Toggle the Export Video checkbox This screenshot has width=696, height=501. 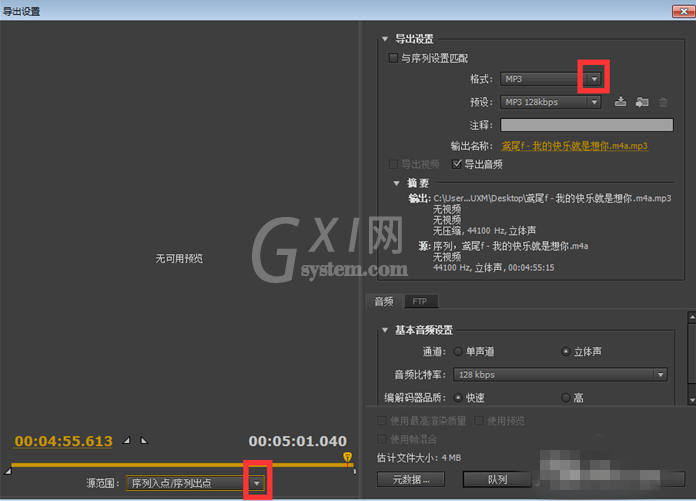[393, 164]
